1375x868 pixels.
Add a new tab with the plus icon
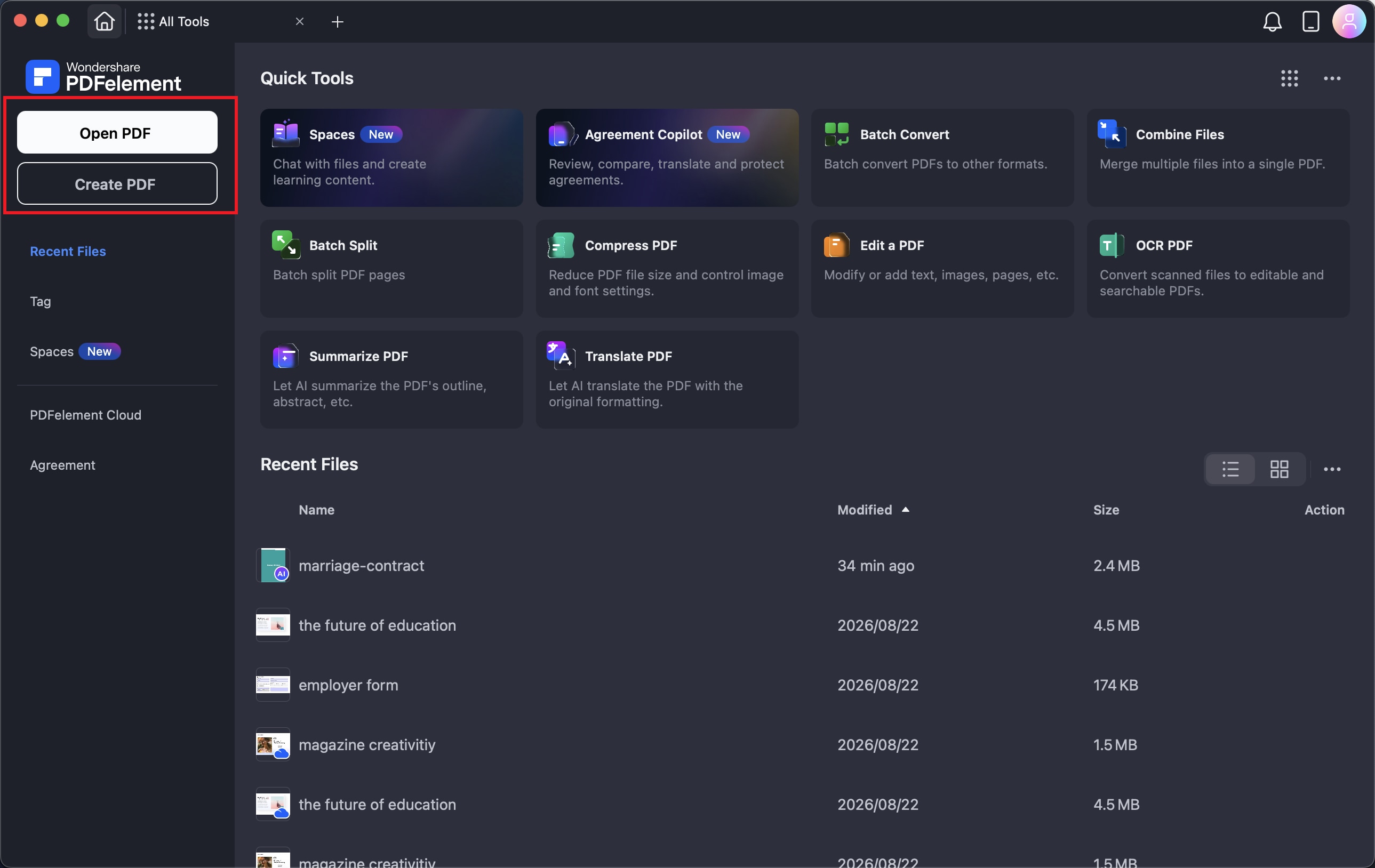(x=338, y=22)
